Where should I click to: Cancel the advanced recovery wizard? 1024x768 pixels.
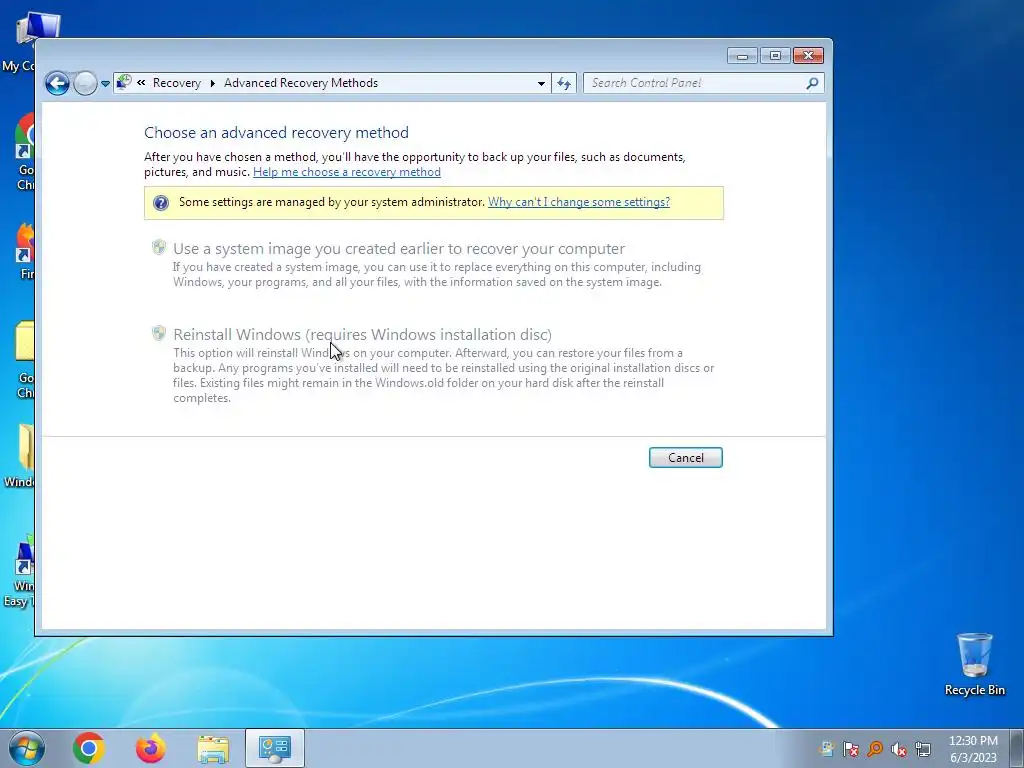pyautogui.click(x=686, y=458)
